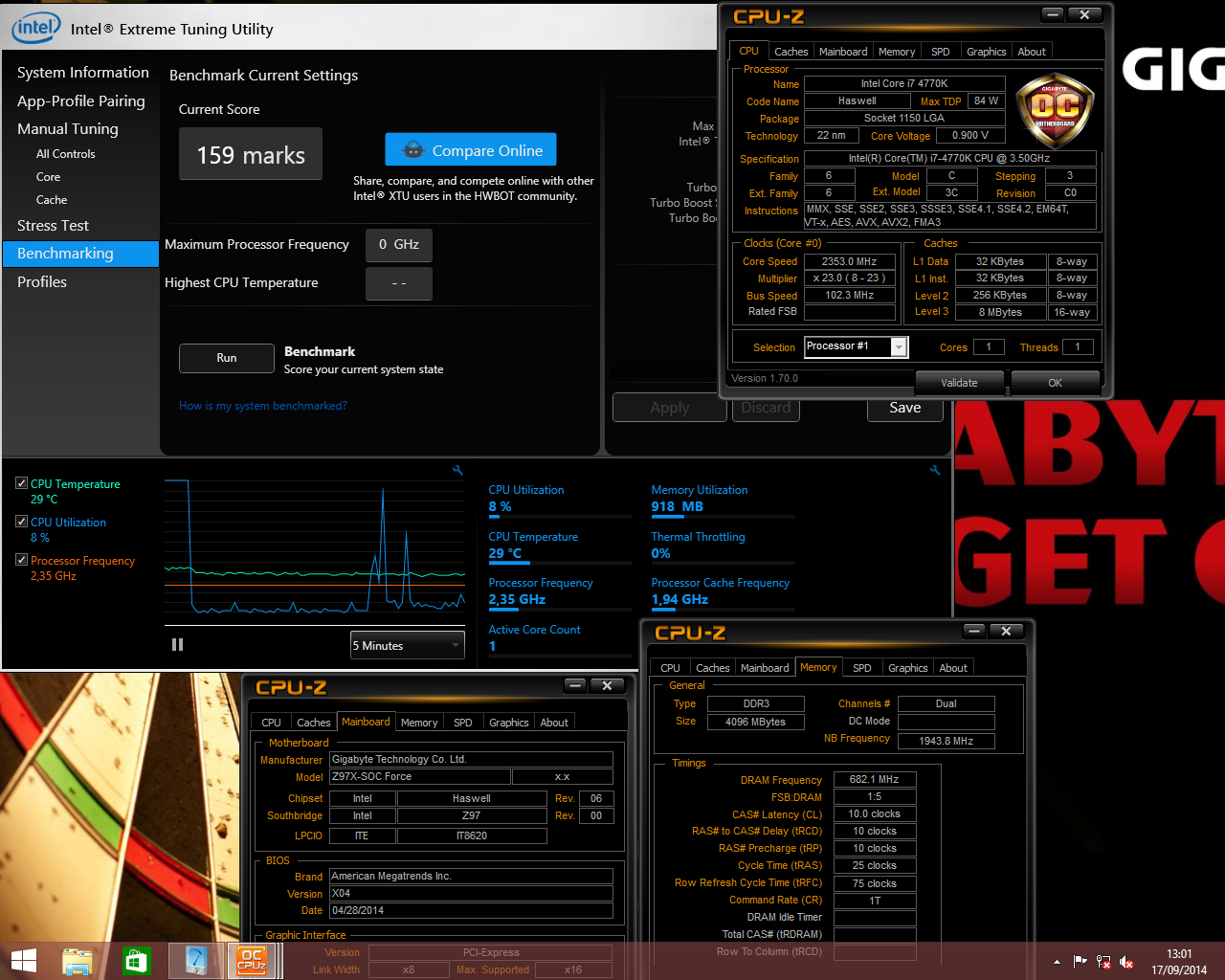Launch Windows Store from the taskbar
The width and height of the screenshot is (1225, 980).
click(136, 961)
